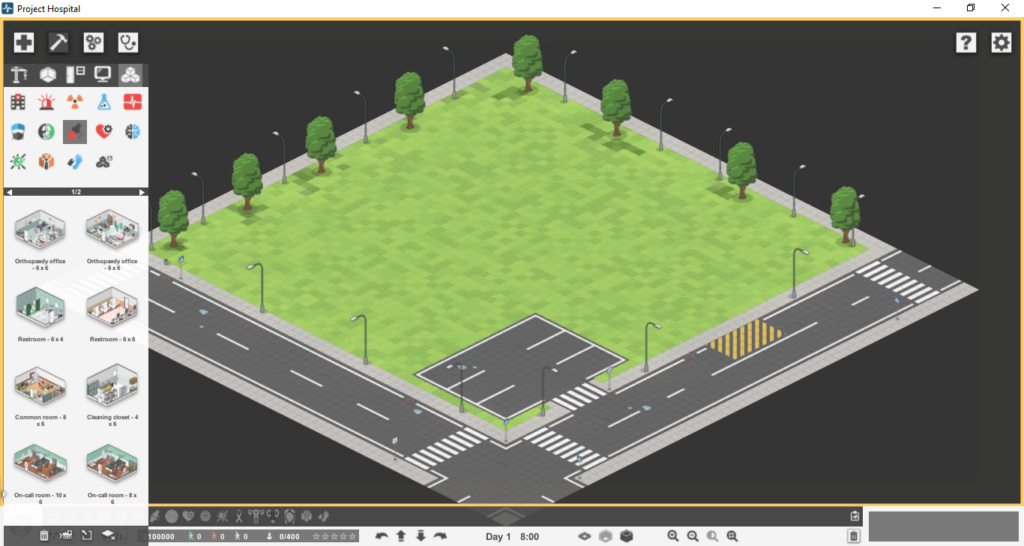
Task: Click the Day 1 8:00 clock
Action: [x=512, y=536]
